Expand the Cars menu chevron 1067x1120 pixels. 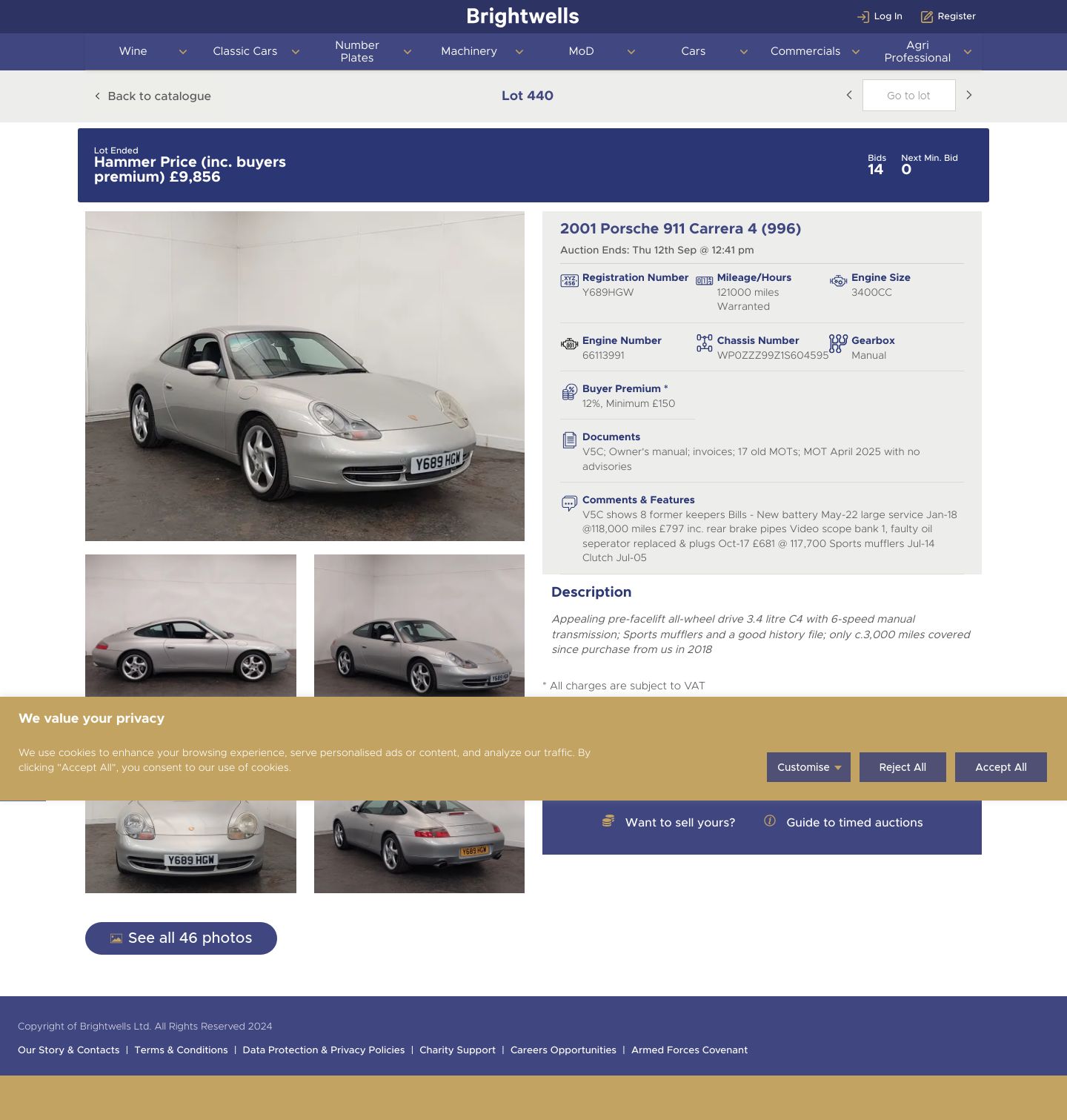pyautogui.click(x=743, y=52)
